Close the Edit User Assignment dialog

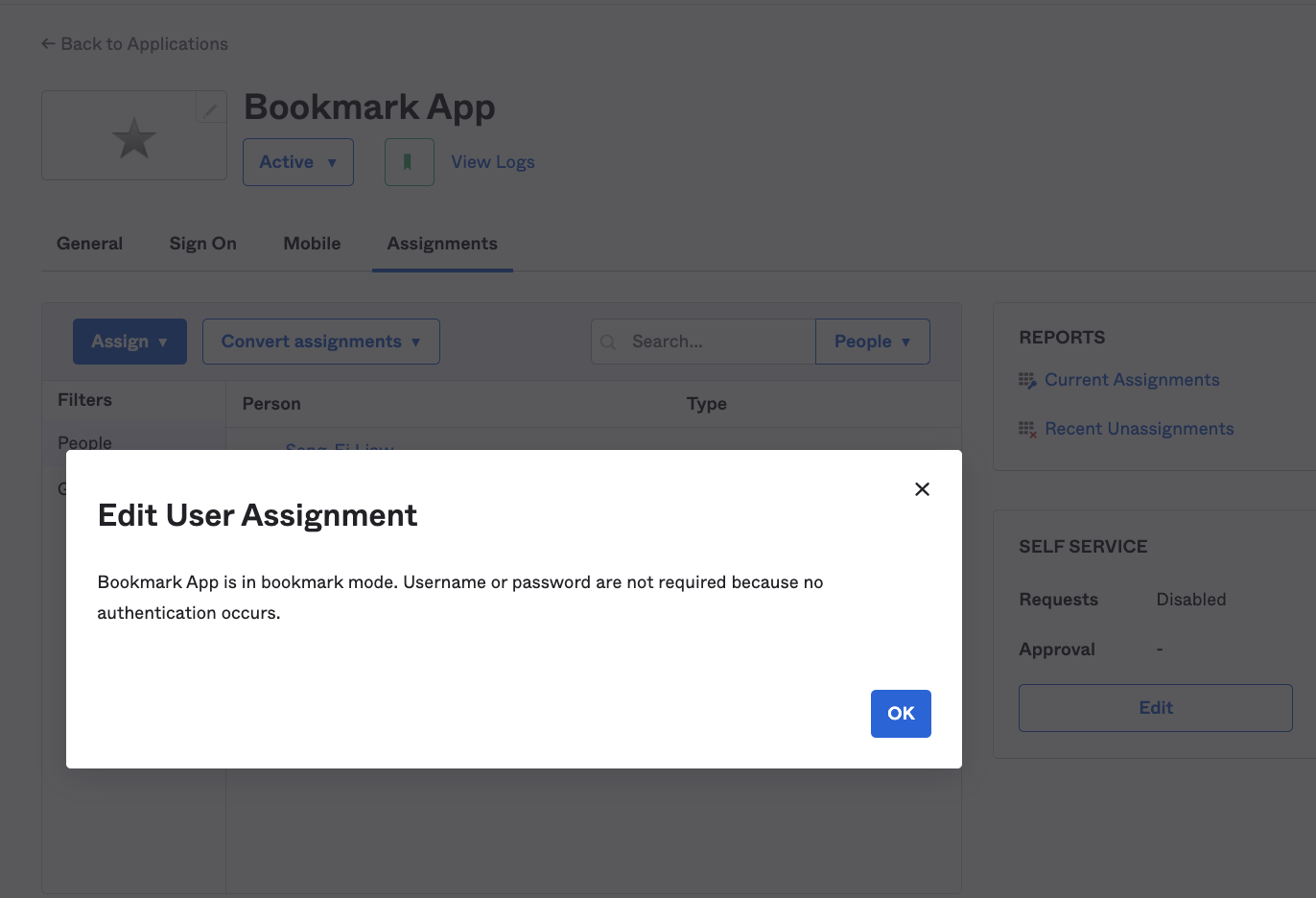coord(922,488)
